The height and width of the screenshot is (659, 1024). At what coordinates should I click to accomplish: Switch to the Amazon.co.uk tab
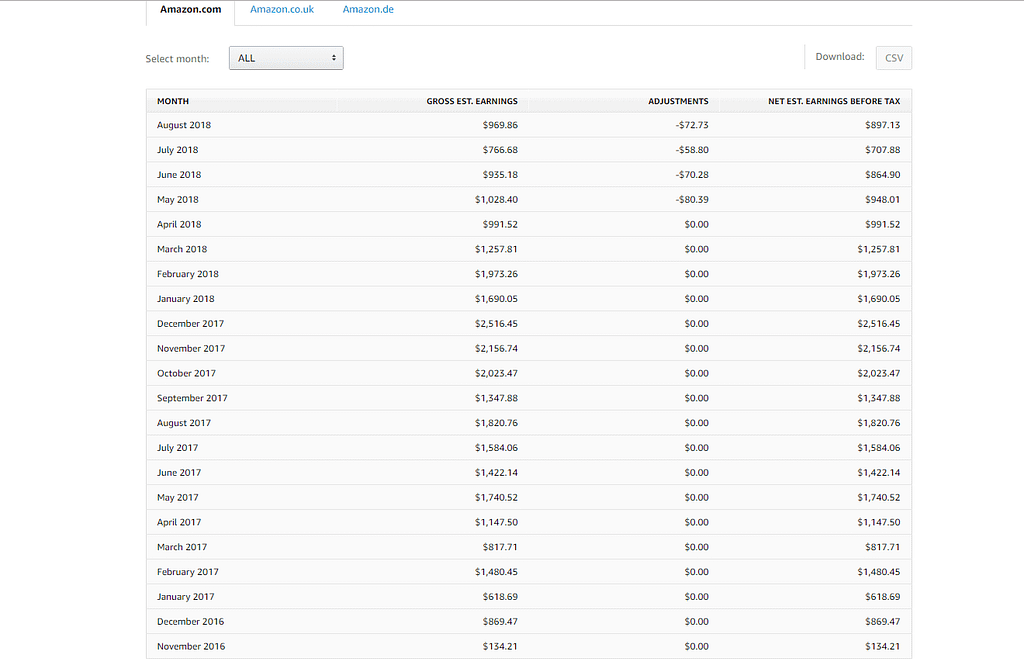click(x=282, y=10)
